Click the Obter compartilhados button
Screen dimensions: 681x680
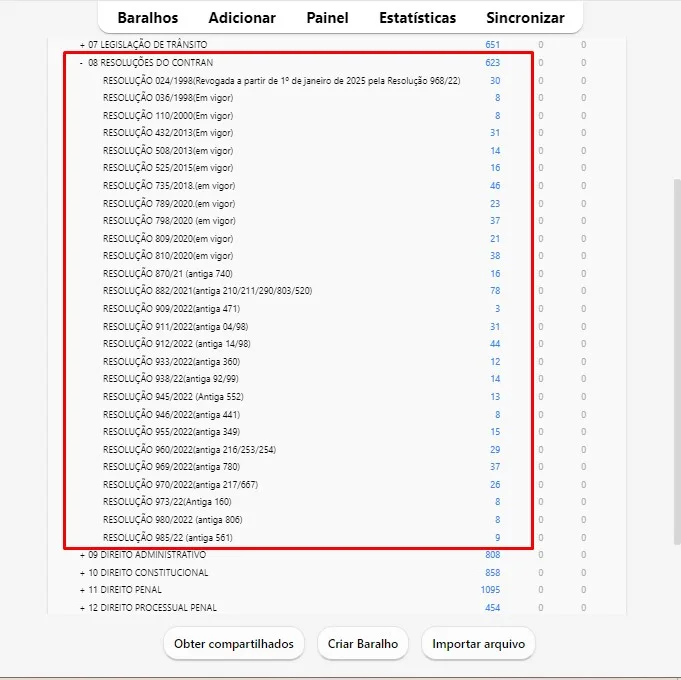234,644
